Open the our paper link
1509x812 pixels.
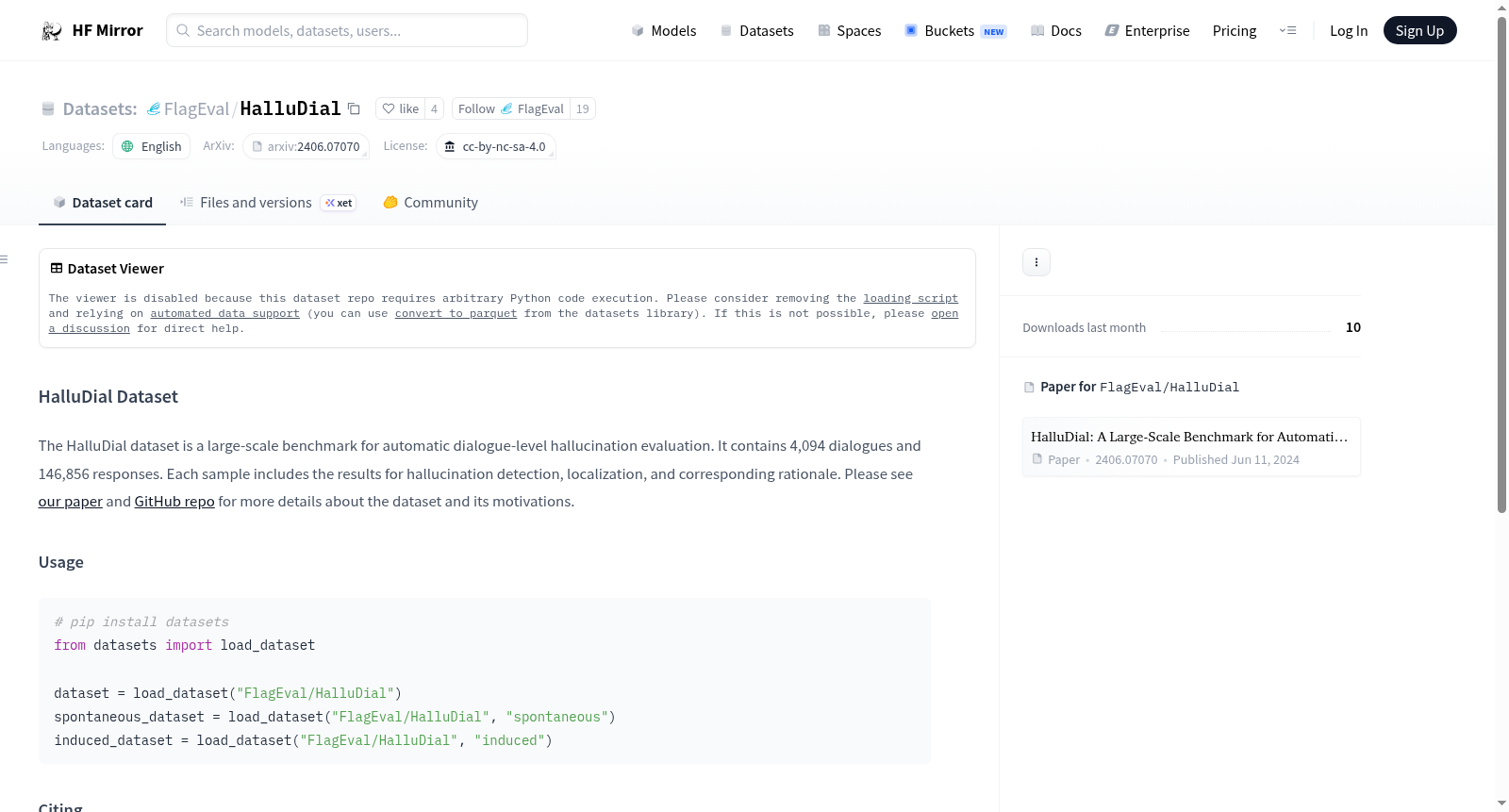(70, 501)
